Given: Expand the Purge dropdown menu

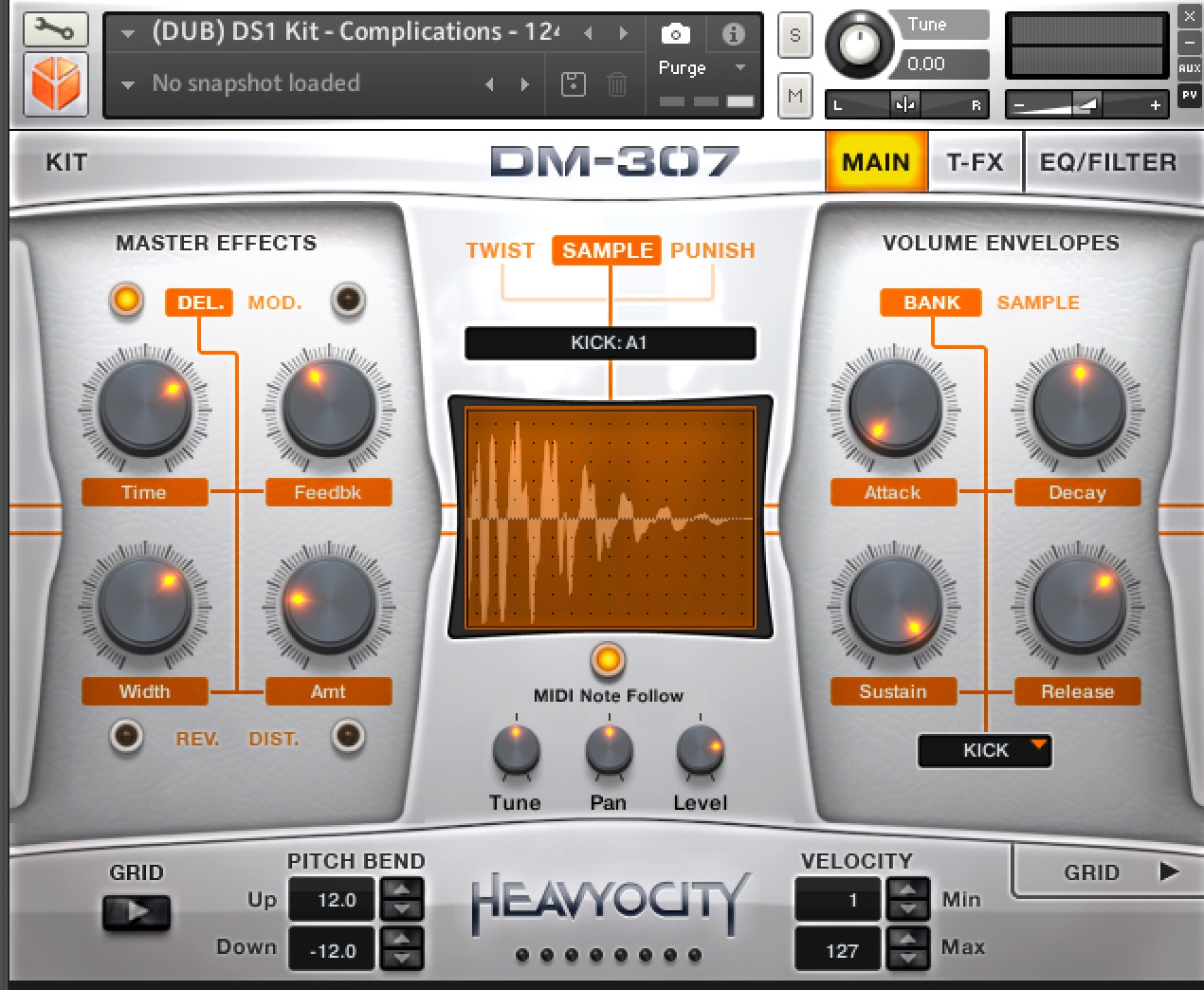Looking at the screenshot, I should 740,68.
